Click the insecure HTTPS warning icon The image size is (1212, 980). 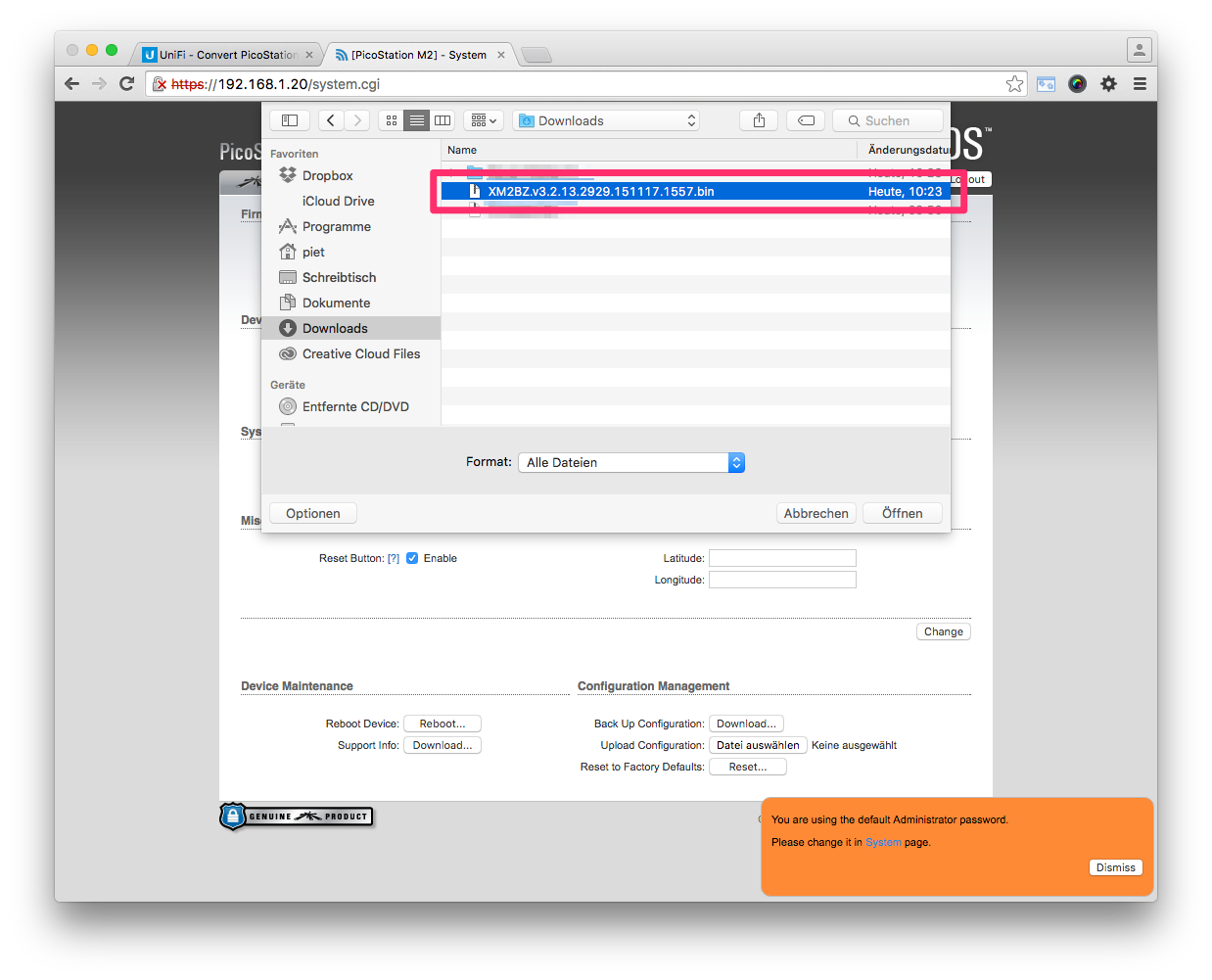[x=160, y=84]
